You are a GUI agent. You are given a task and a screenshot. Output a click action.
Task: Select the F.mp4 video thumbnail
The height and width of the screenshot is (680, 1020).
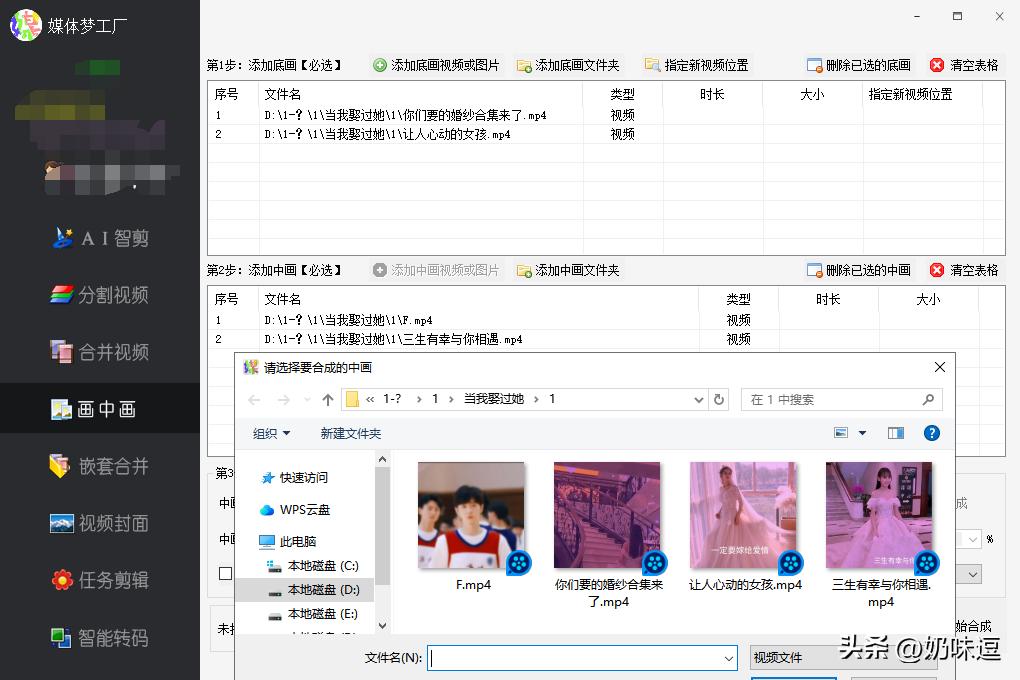coord(471,513)
